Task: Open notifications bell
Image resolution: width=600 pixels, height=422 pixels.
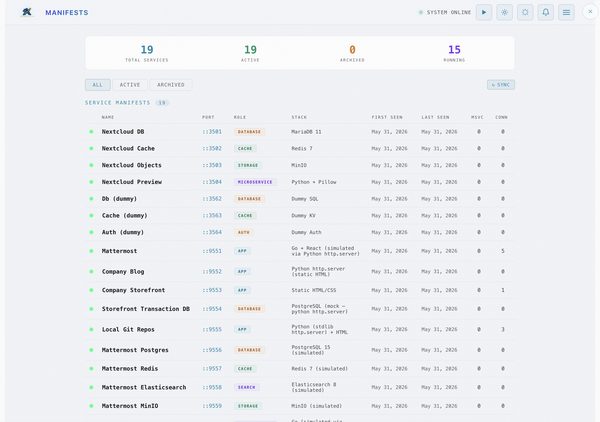Action: point(546,12)
